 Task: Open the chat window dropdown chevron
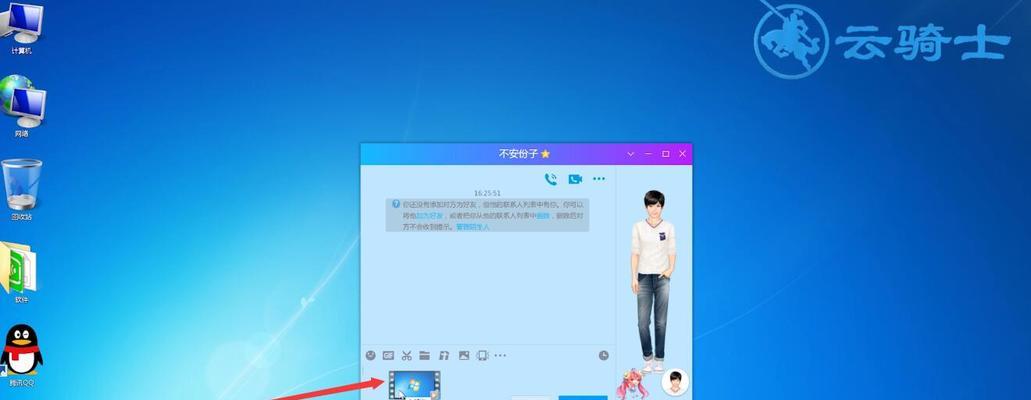[631, 154]
